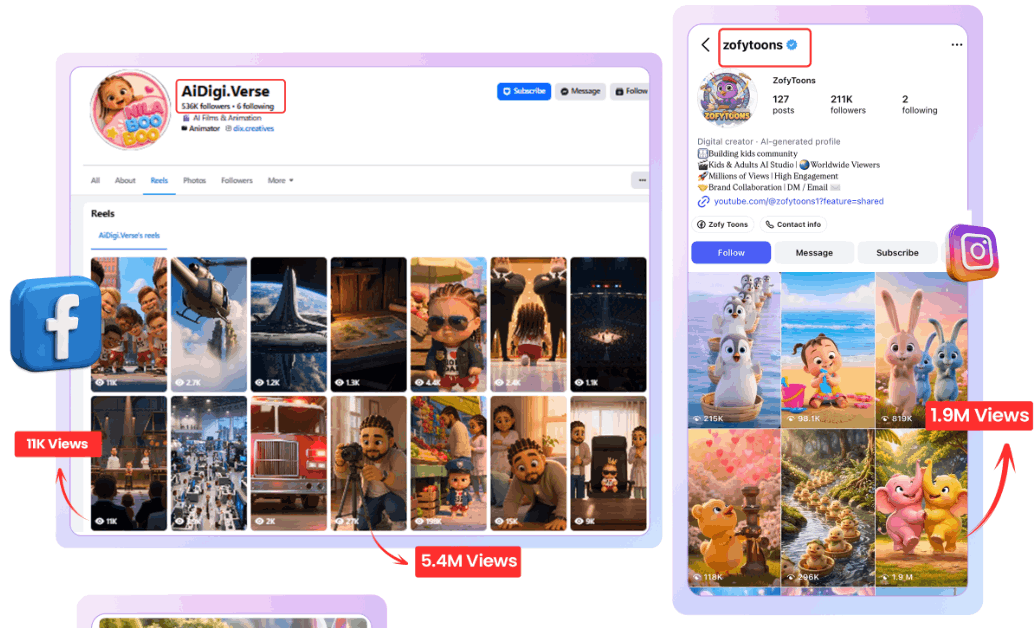1034x628 pixels.
Task: Click the blue Follow button on zofytoons
Action: 731,253
